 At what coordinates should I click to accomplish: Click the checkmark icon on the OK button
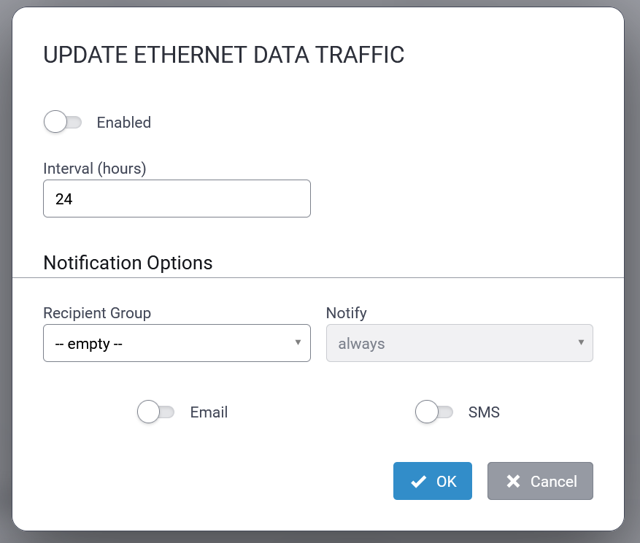point(418,481)
